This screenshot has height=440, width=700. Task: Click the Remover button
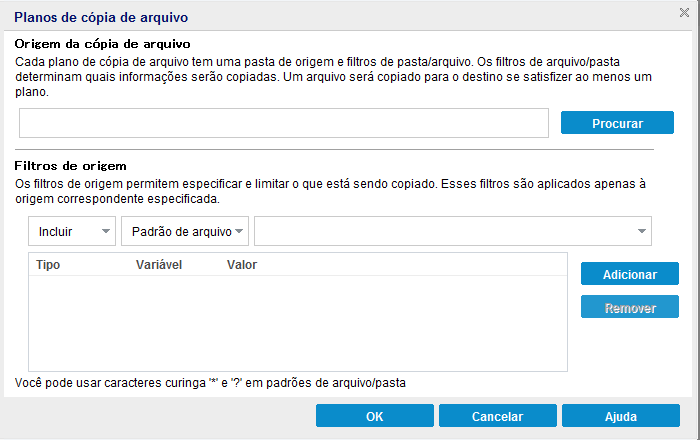[x=630, y=307]
